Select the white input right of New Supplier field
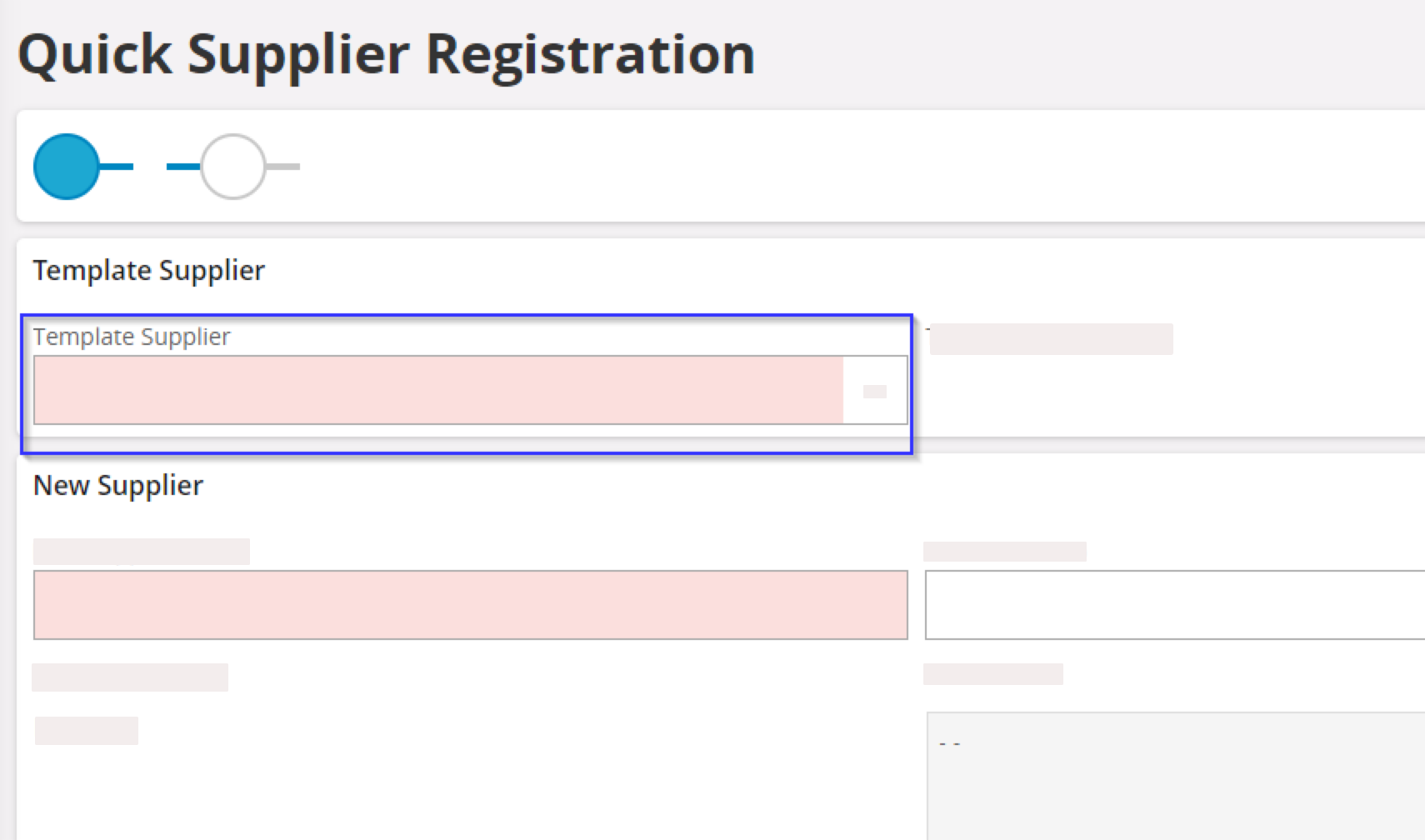 [x=1175, y=605]
